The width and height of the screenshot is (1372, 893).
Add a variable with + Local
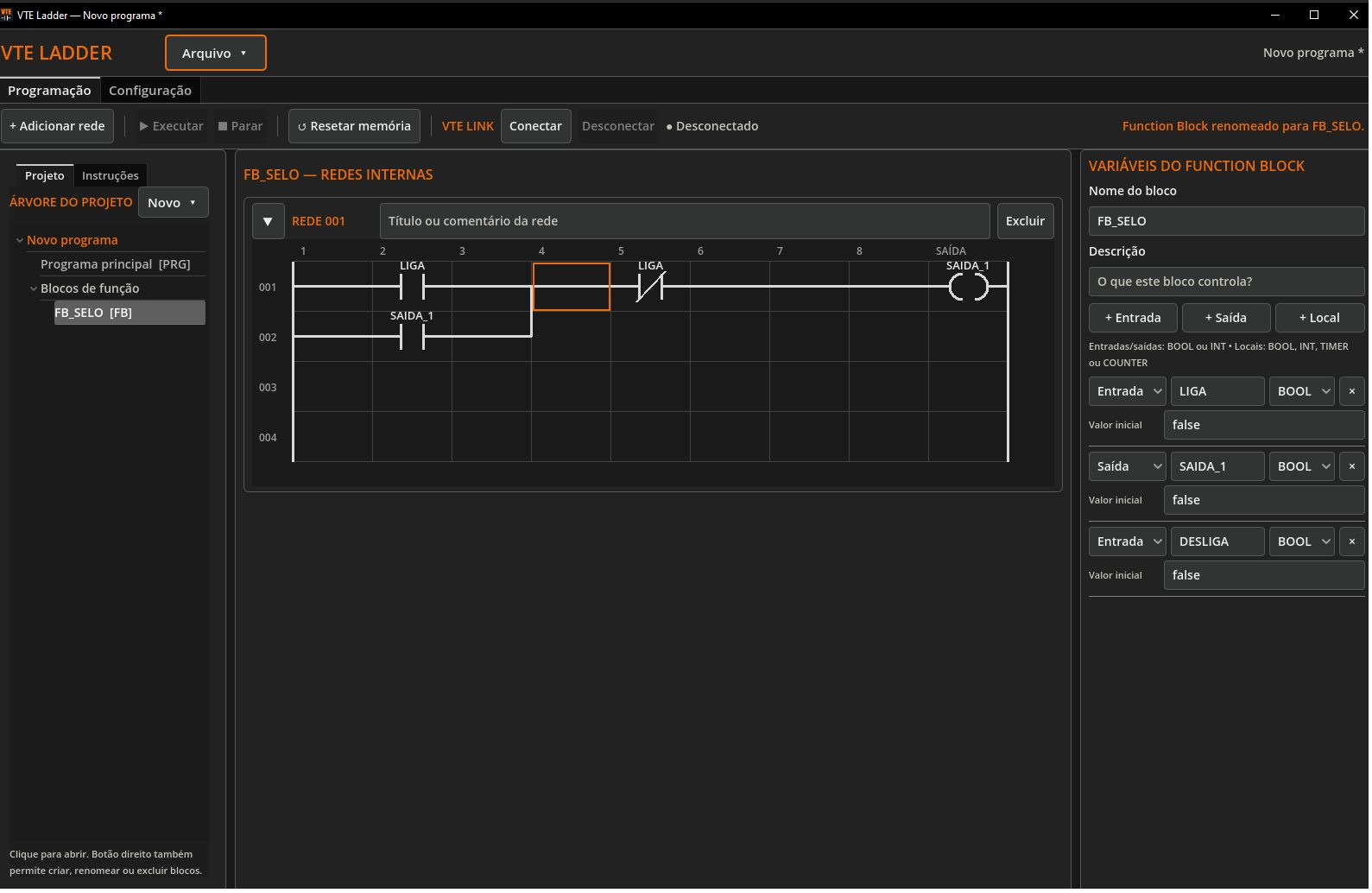coord(1319,318)
